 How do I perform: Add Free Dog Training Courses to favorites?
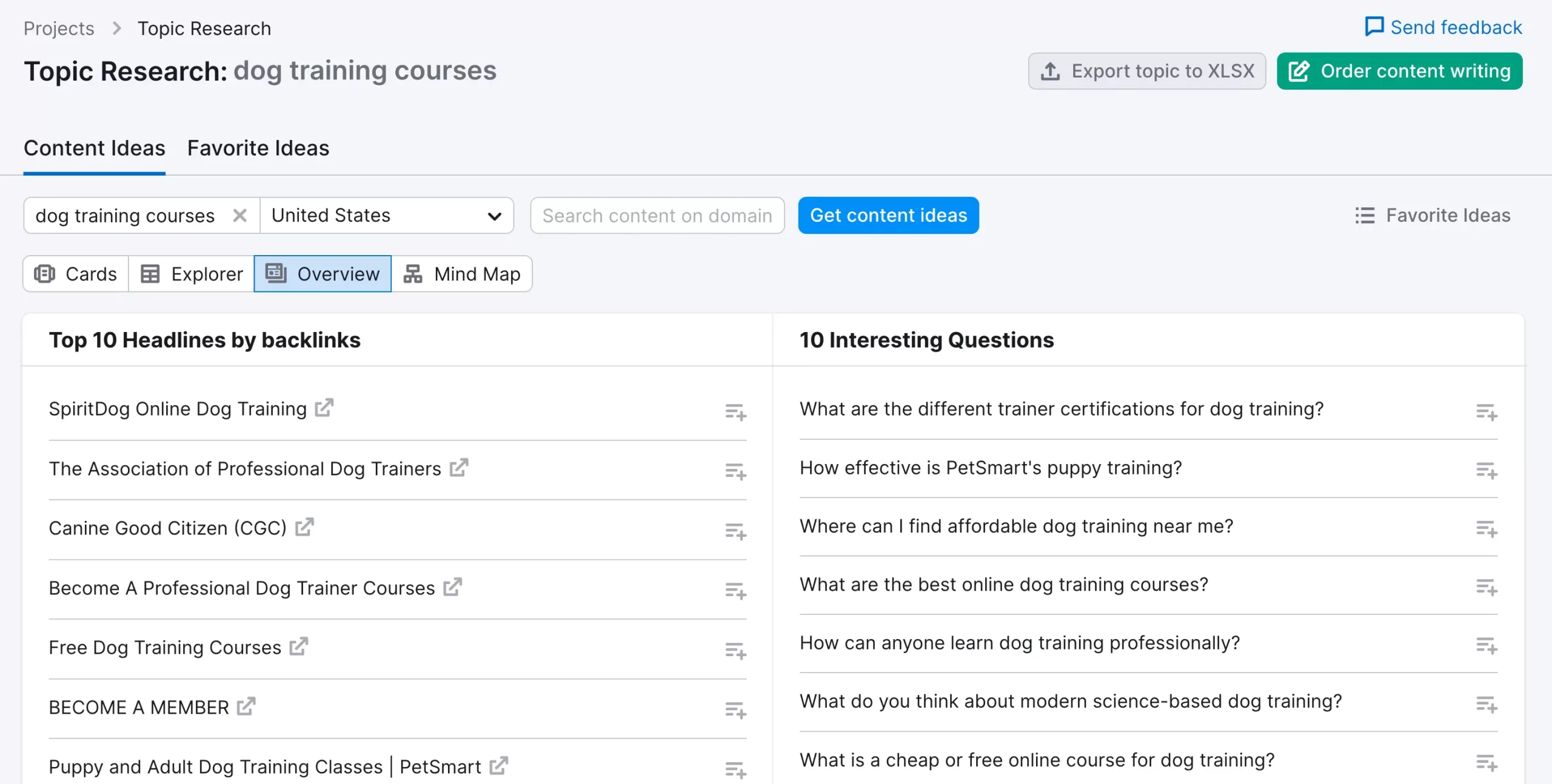pos(735,651)
